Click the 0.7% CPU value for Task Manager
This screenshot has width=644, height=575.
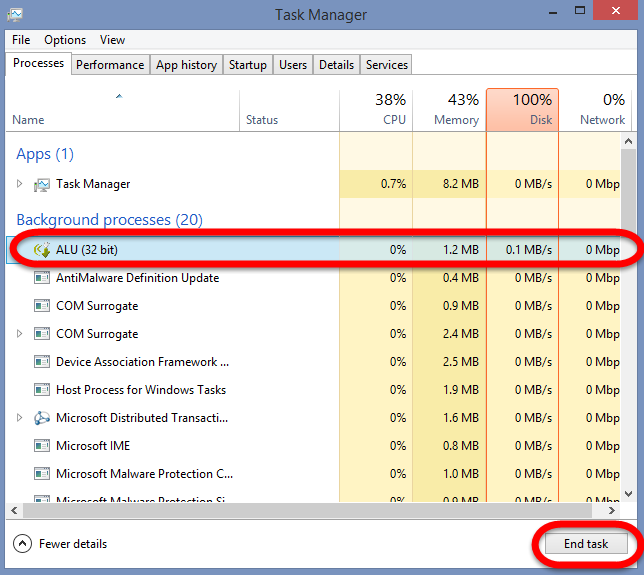point(393,184)
